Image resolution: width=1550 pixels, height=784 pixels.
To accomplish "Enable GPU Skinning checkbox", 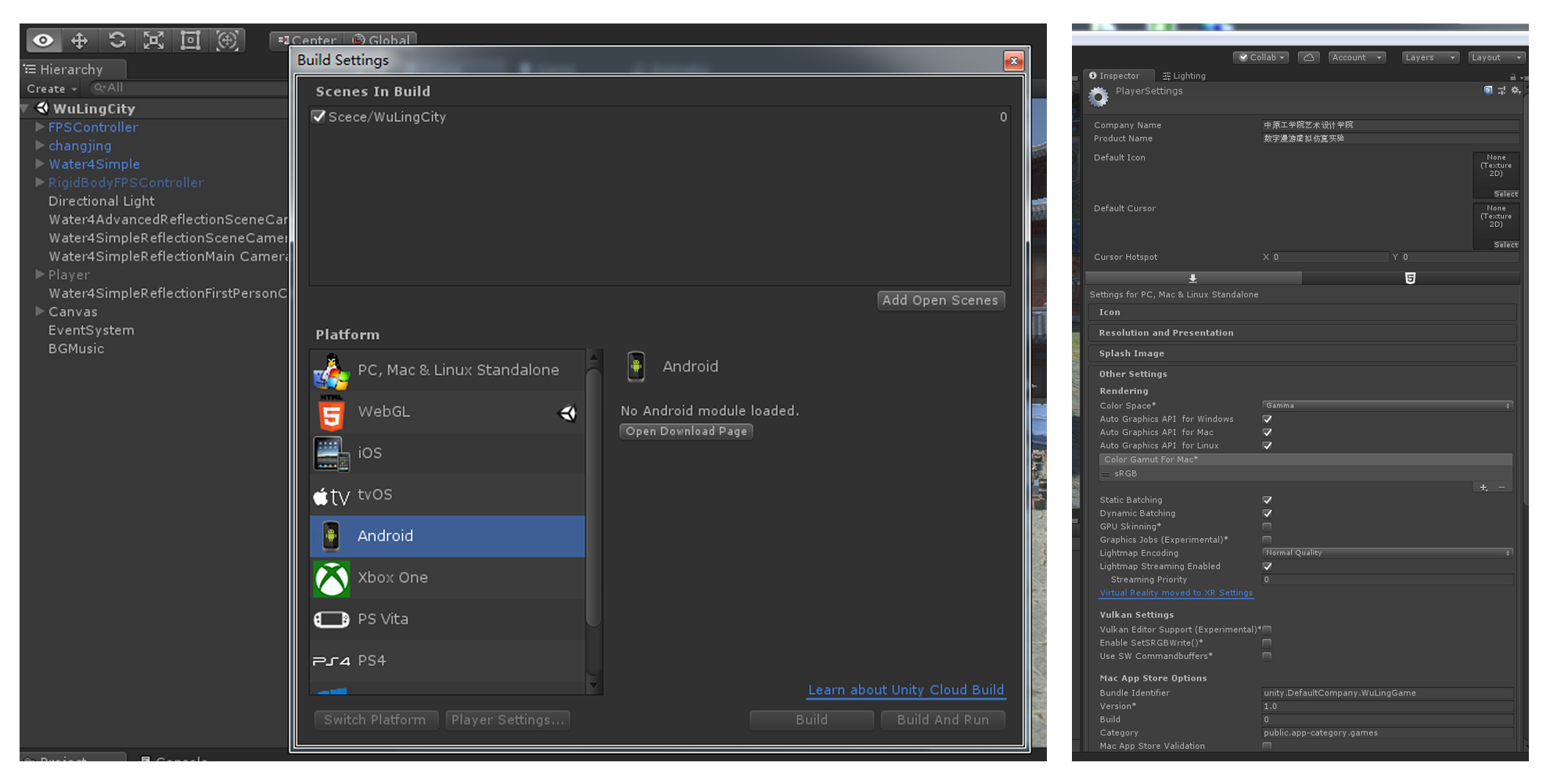I will [x=1267, y=527].
